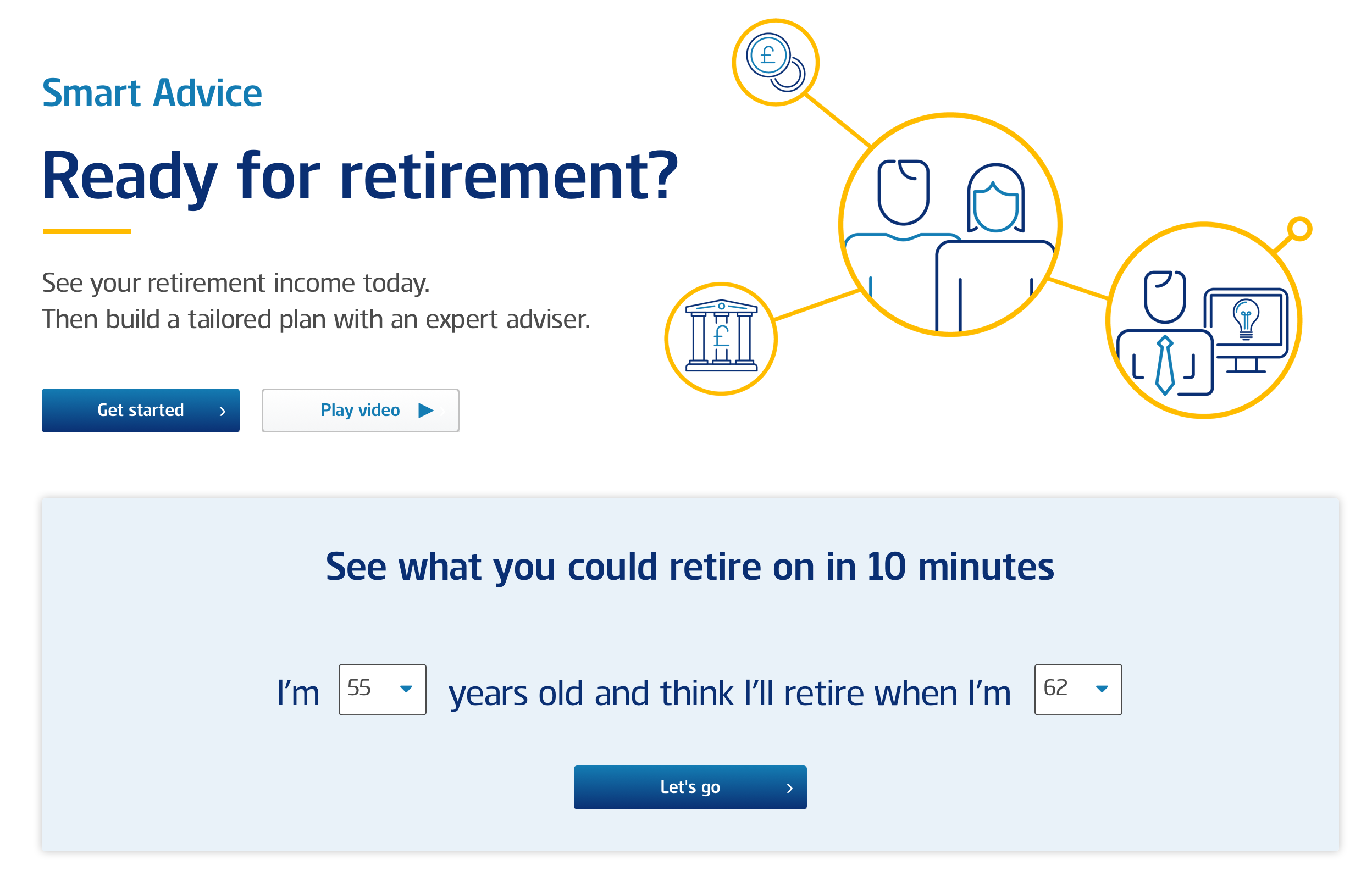
Task: Open the retirement age dropdown showing 62
Action: click(x=1077, y=689)
